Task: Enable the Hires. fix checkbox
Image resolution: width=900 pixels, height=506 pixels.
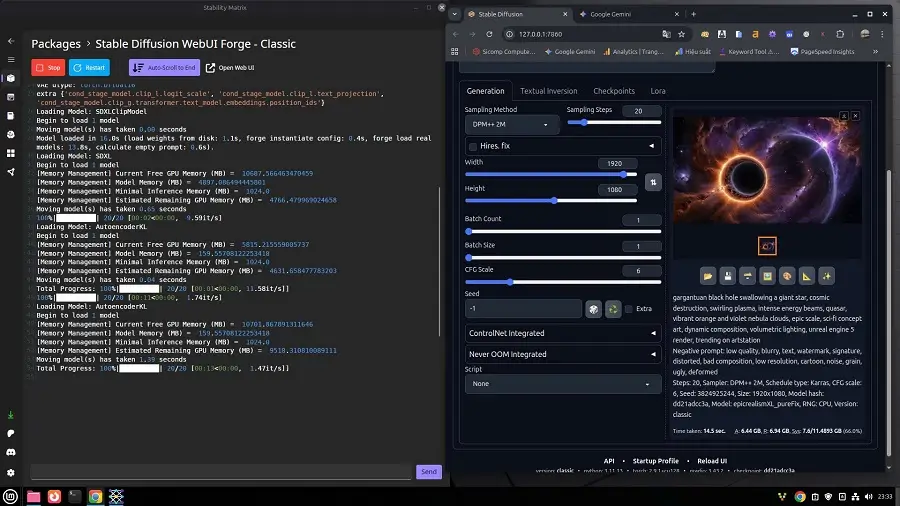Action: pyautogui.click(x=473, y=147)
